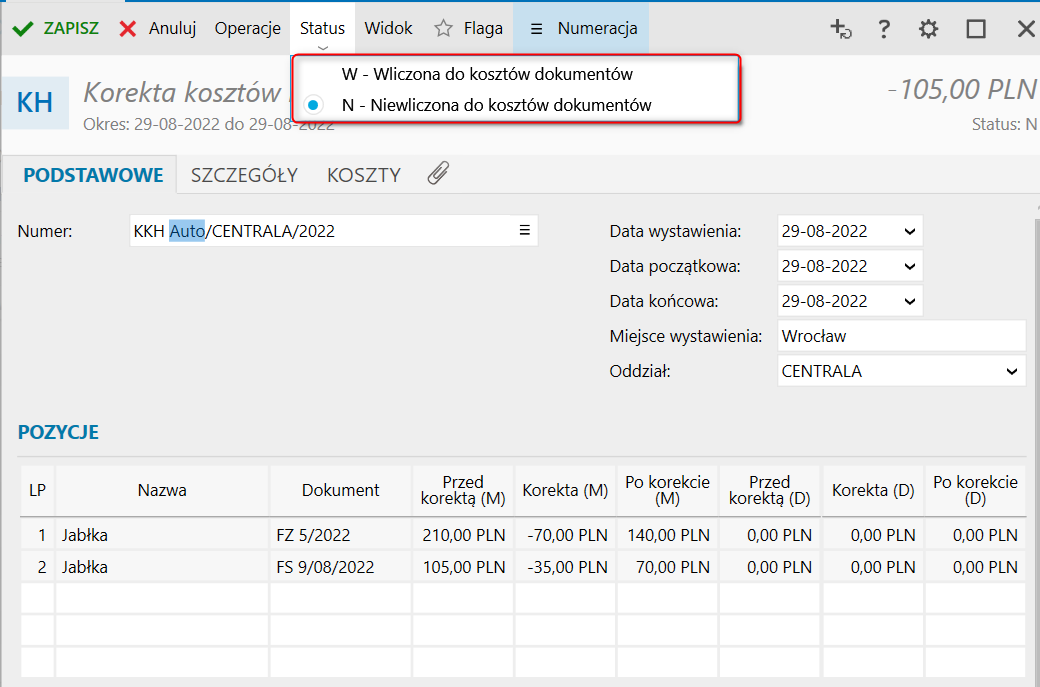The height and width of the screenshot is (687, 1040).
Task: Open the attachments paperclip tab
Action: click(438, 174)
